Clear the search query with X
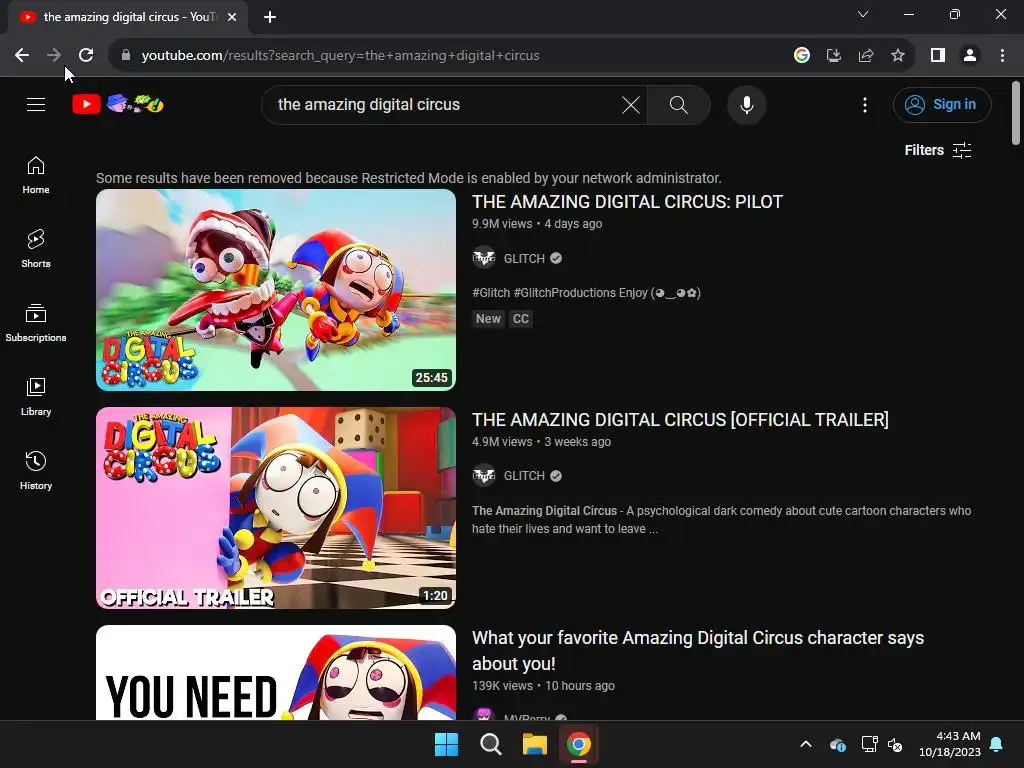Image resolution: width=1024 pixels, height=768 pixels. click(x=630, y=104)
